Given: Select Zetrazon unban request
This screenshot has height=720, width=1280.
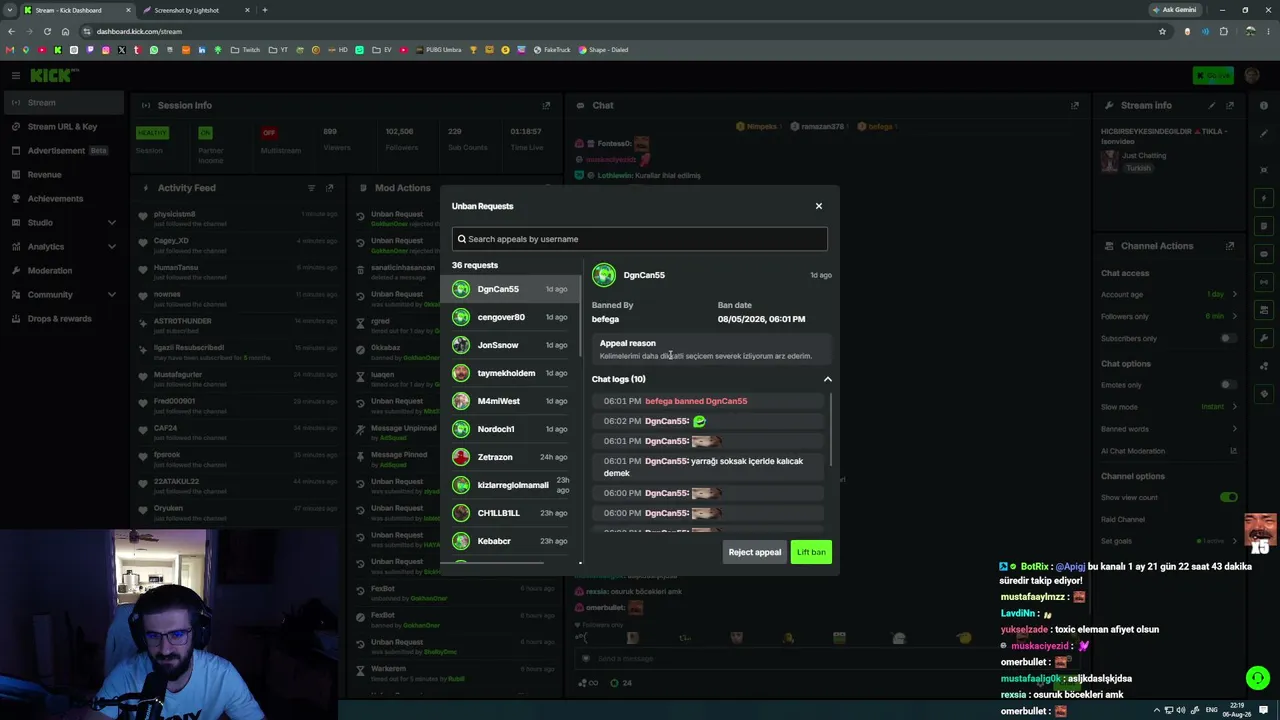Looking at the screenshot, I should click(x=510, y=457).
